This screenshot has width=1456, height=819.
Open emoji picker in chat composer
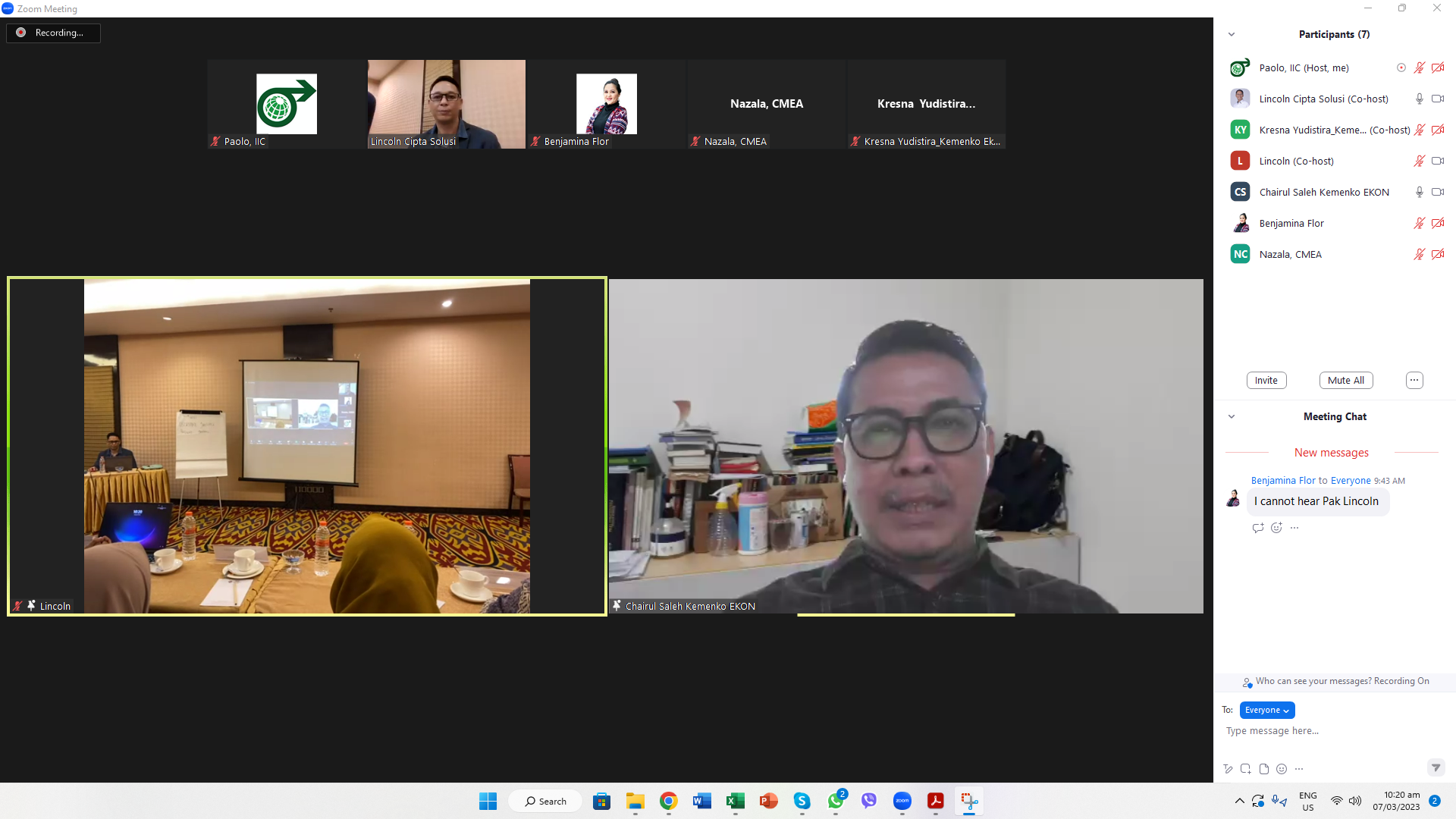point(1282,769)
